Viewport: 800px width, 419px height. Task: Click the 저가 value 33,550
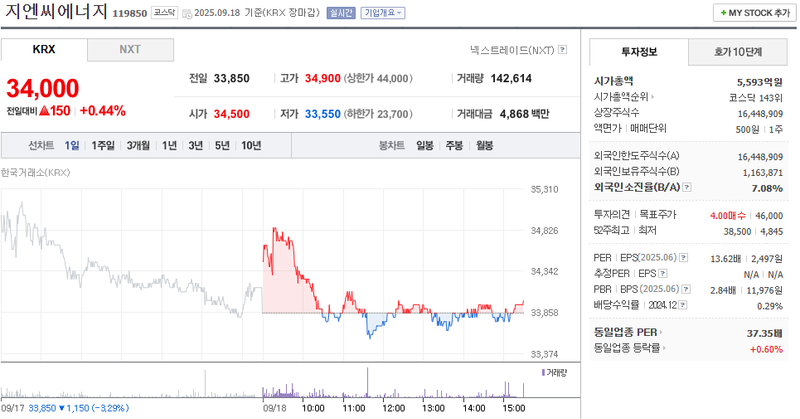tap(322, 114)
